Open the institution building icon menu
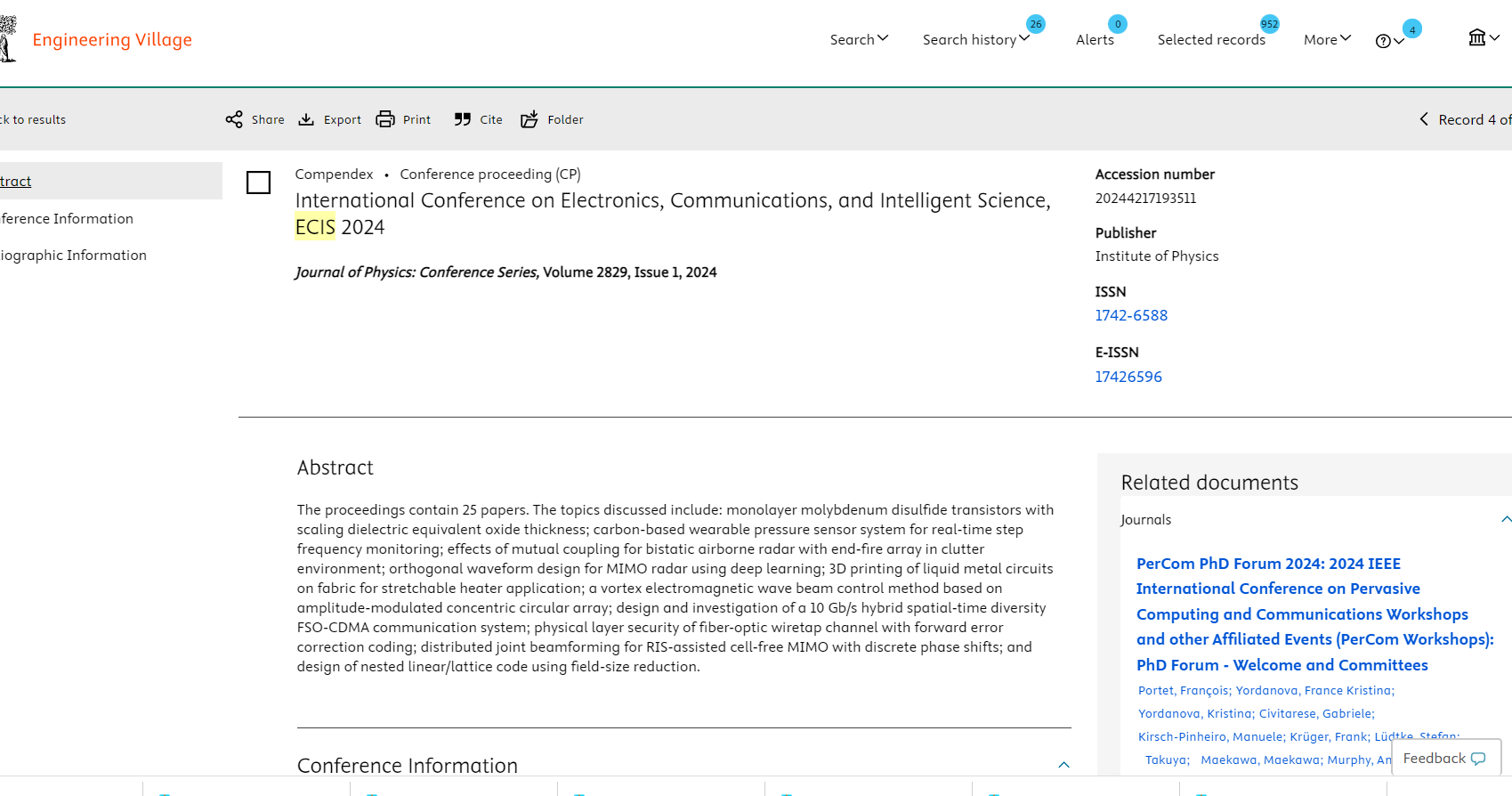Image resolution: width=1512 pixels, height=796 pixels. click(1477, 37)
